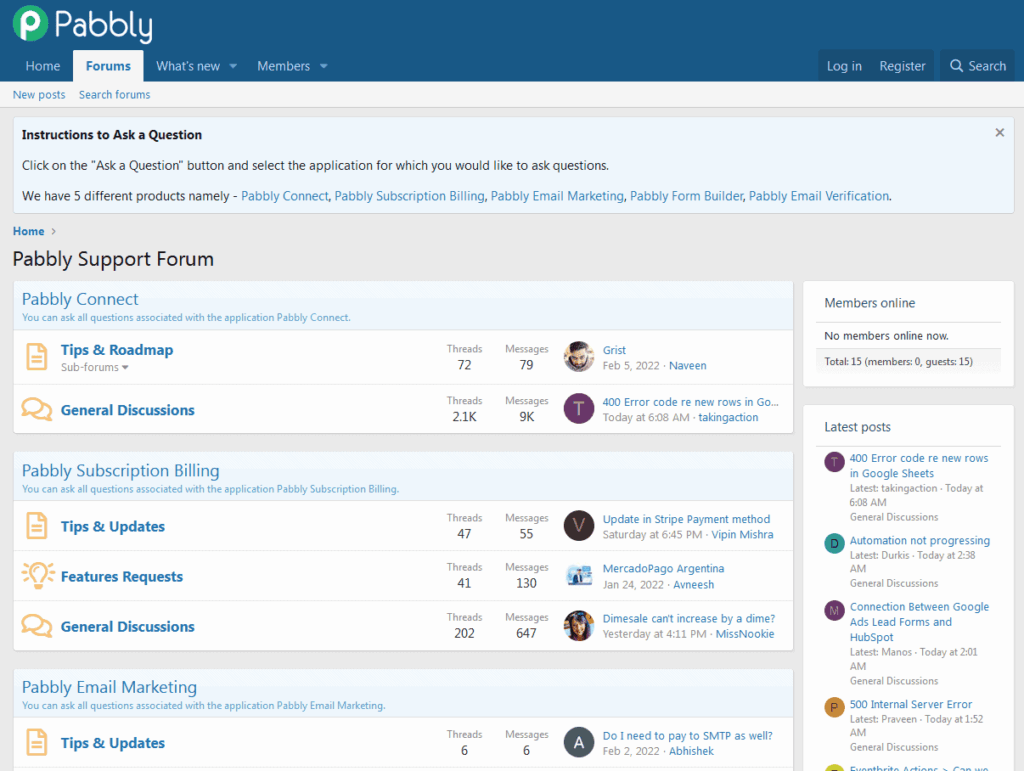
Task: Click the Register button
Action: point(902,66)
